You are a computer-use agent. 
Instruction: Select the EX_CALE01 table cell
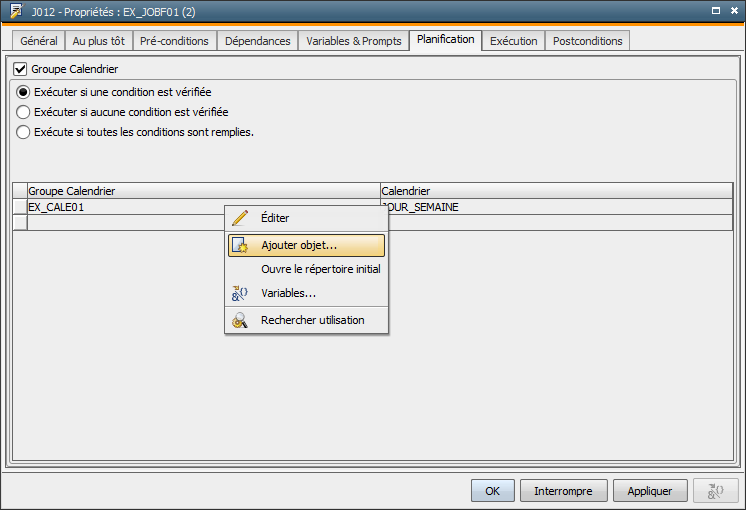tap(120, 207)
